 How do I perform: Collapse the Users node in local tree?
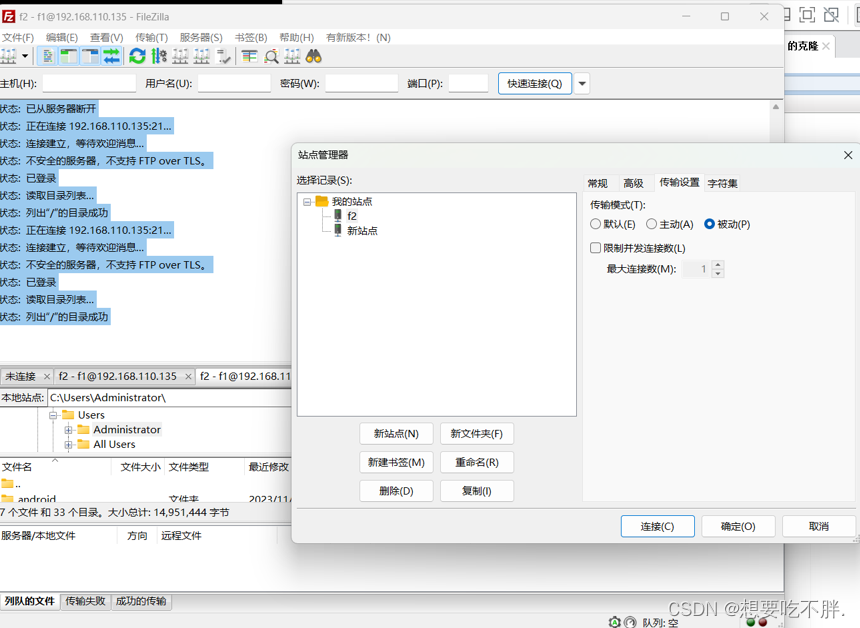coord(53,415)
